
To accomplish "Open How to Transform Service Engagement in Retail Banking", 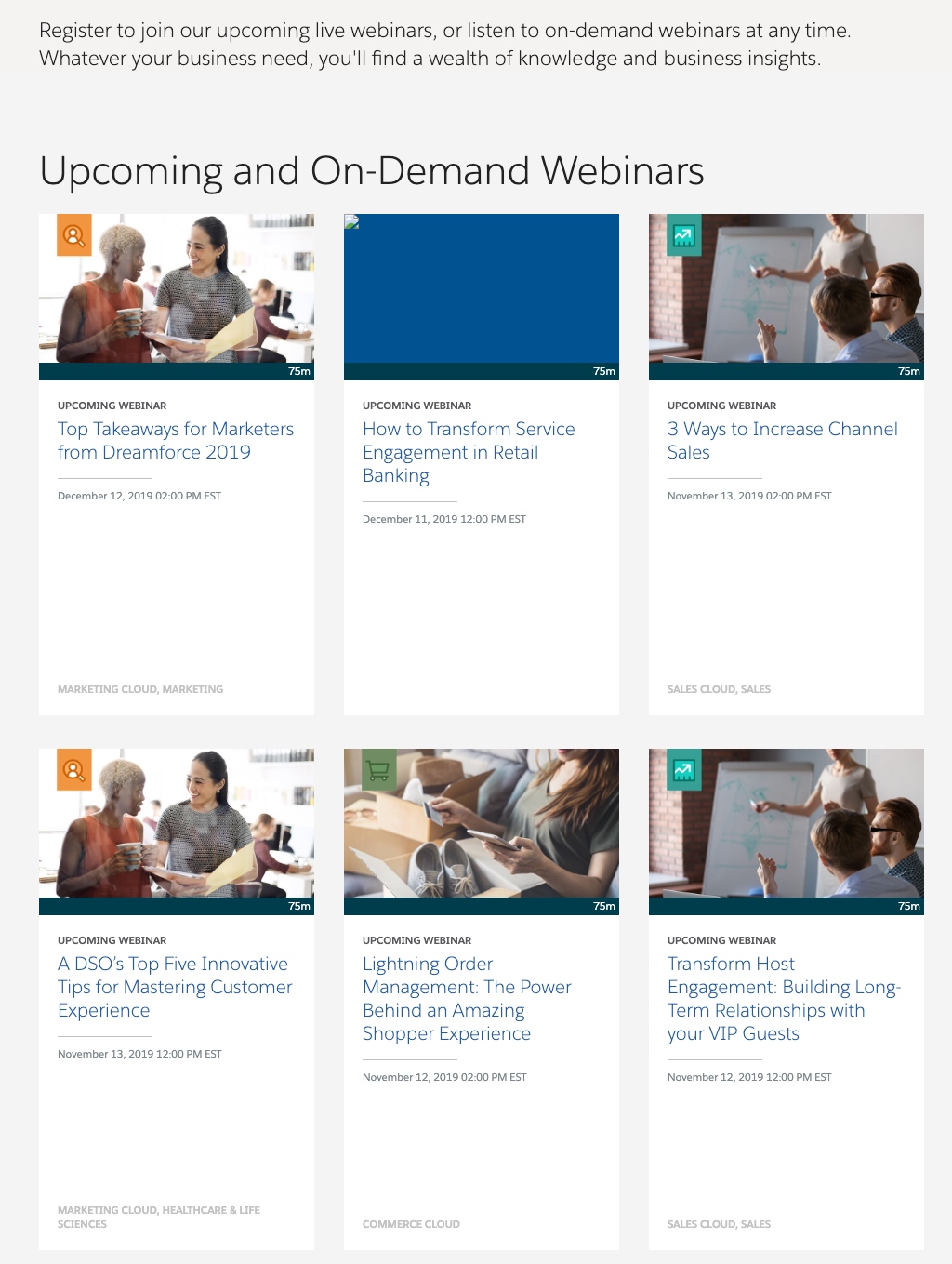I will pos(469,452).
